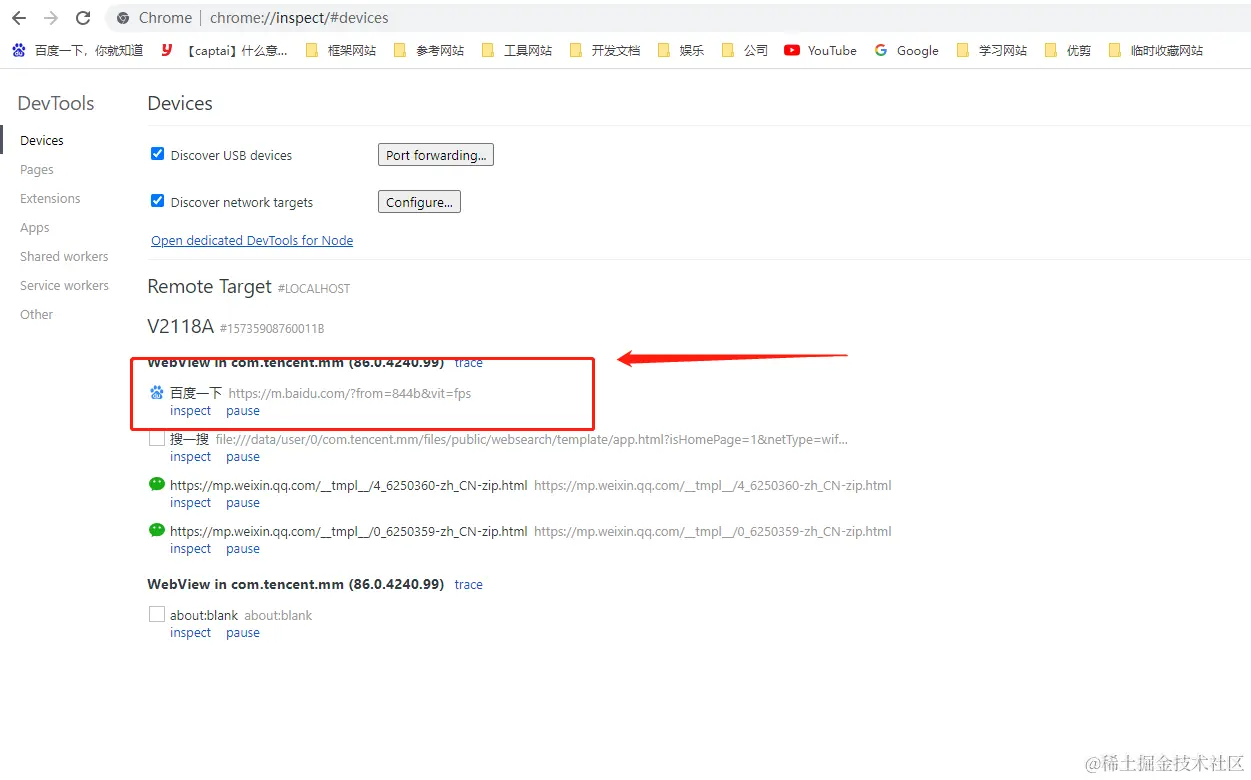Image resolution: width=1251 pixels, height=780 pixels.
Task: Toggle Discover network targets checkbox
Action: pos(157,201)
